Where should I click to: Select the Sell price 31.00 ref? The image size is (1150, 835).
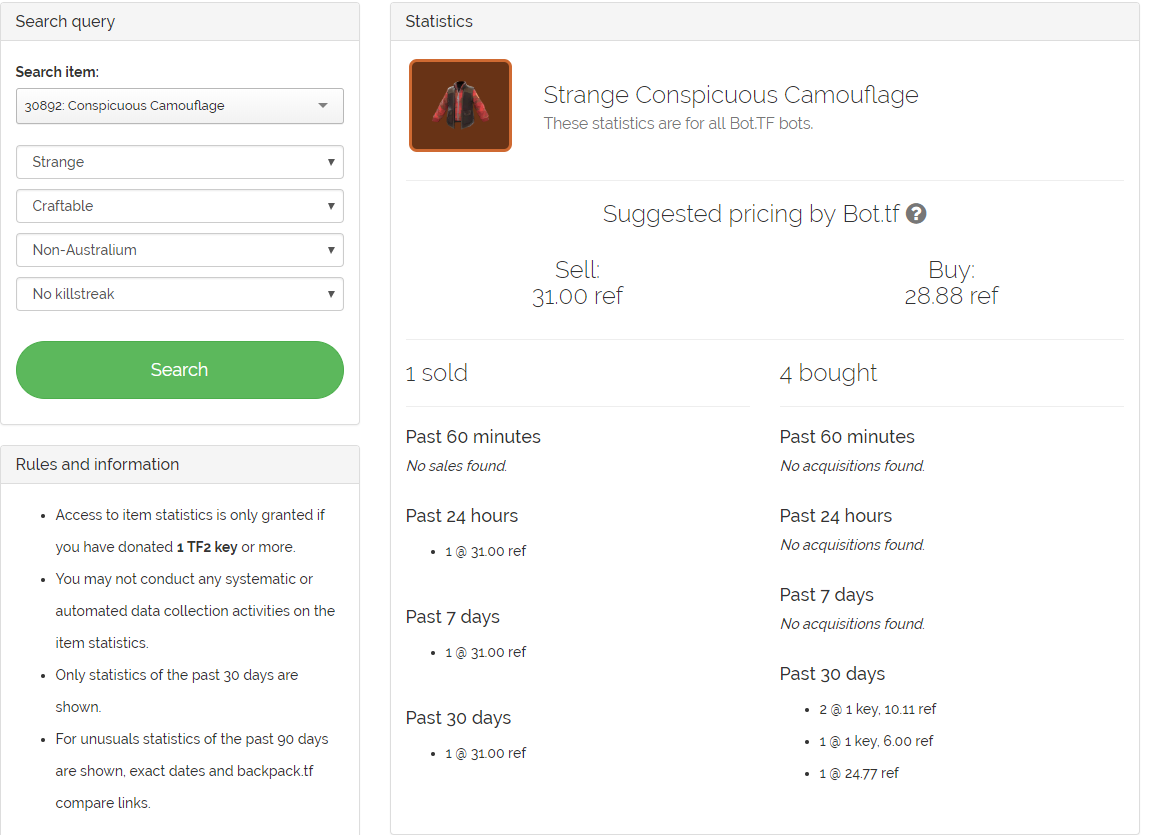coord(577,296)
